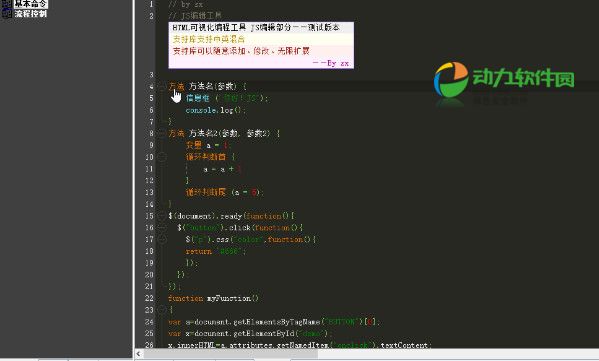Collapse the fold marker on line 4

pyautogui.click(x=162, y=86)
